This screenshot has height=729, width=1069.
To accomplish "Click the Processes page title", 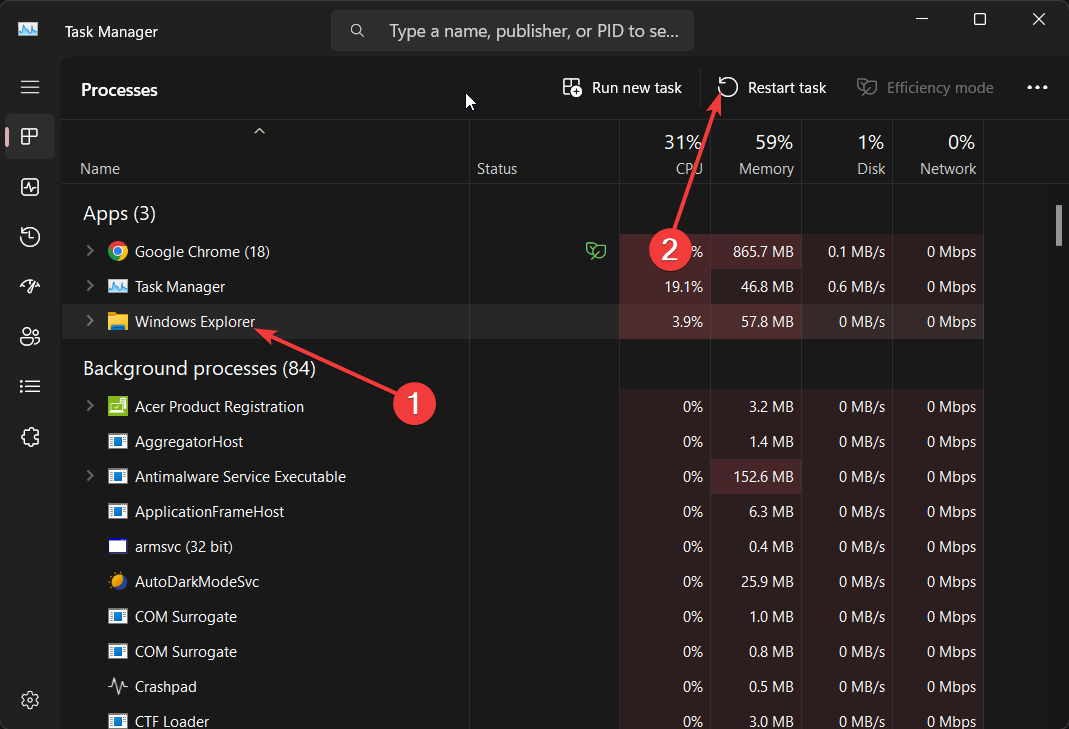I will [119, 90].
